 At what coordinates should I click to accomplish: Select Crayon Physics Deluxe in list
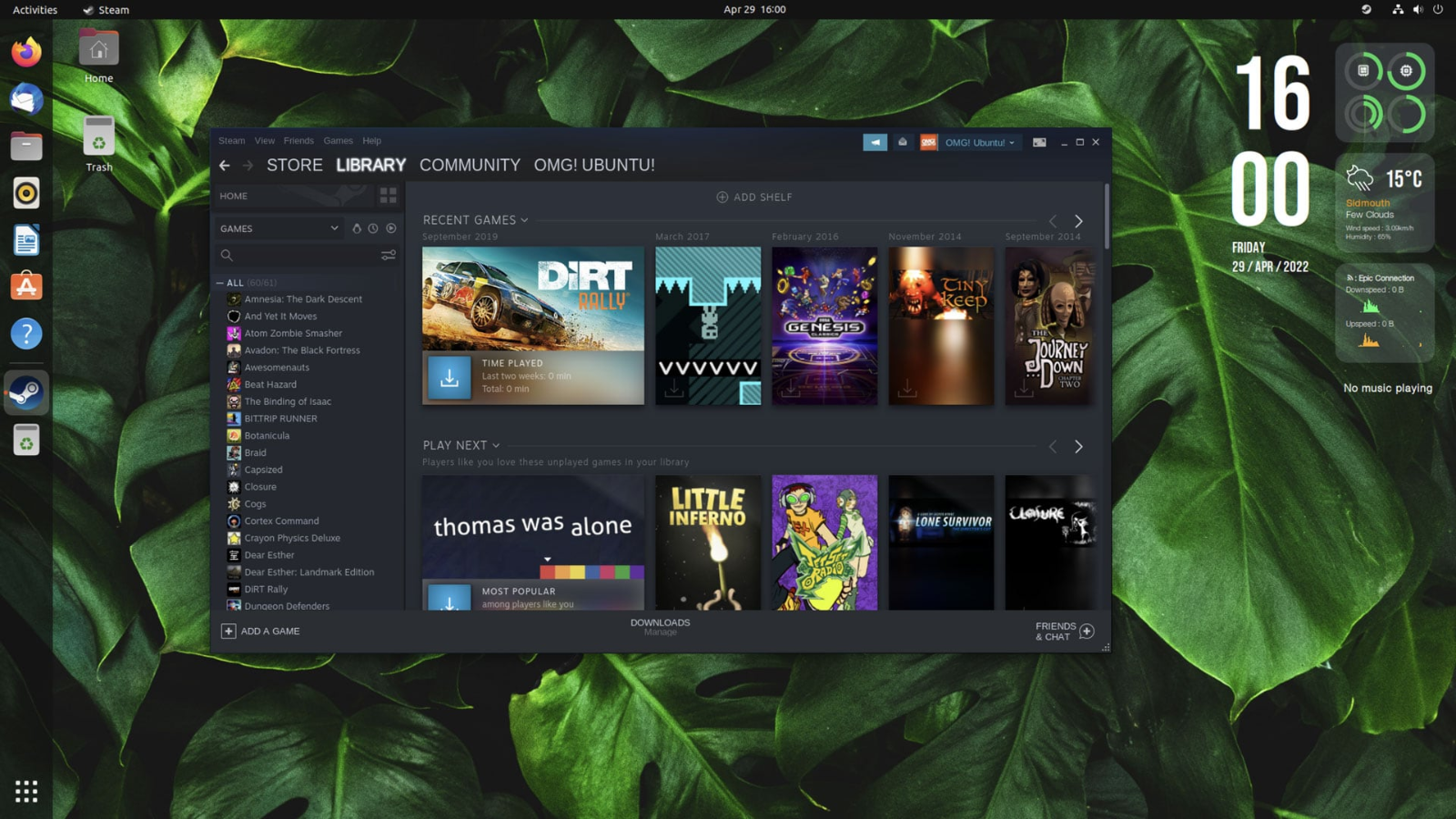(x=292, y=539)
